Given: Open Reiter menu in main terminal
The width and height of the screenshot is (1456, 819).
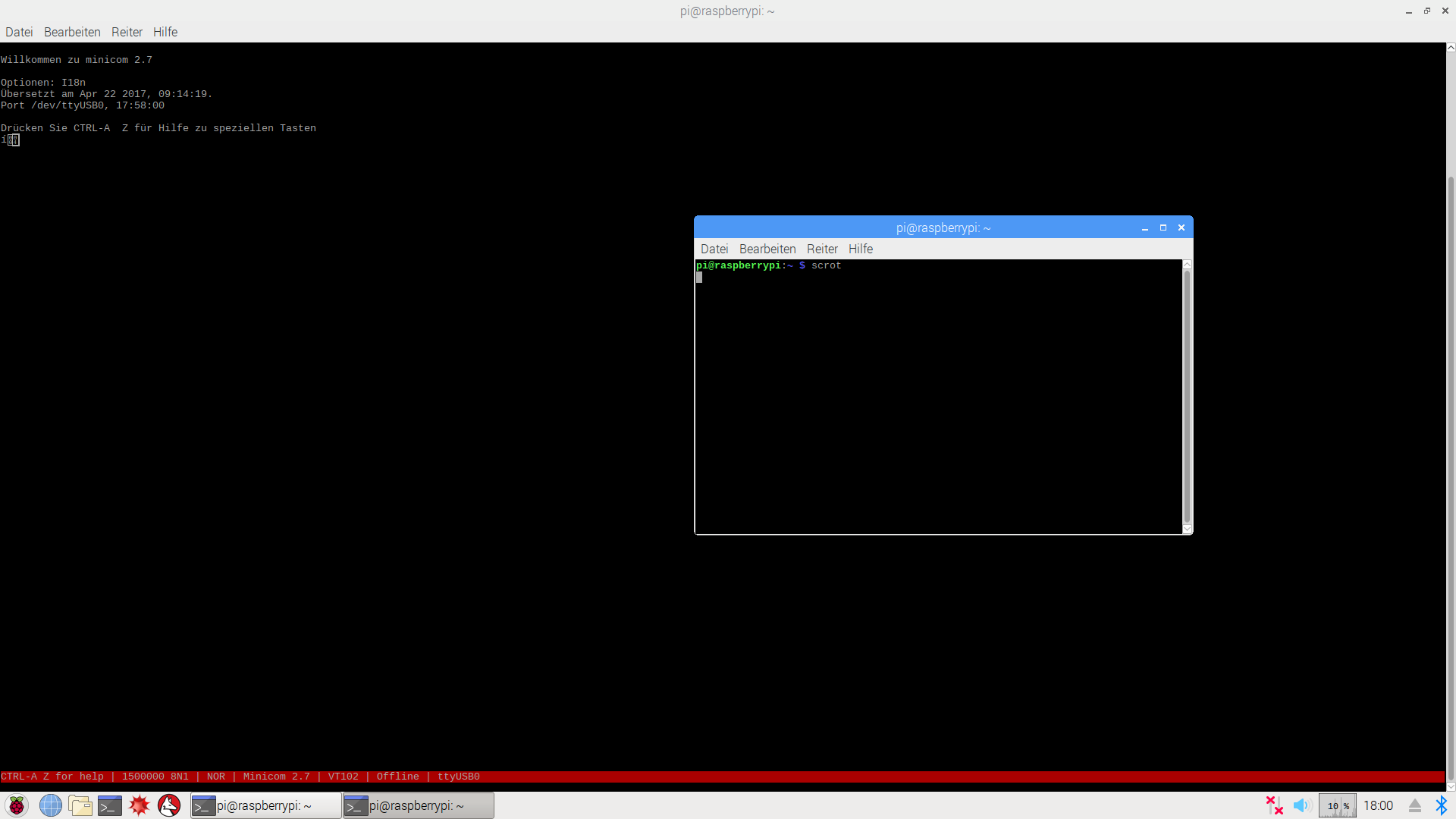Looking at the screenshot, I should (127, 32).
